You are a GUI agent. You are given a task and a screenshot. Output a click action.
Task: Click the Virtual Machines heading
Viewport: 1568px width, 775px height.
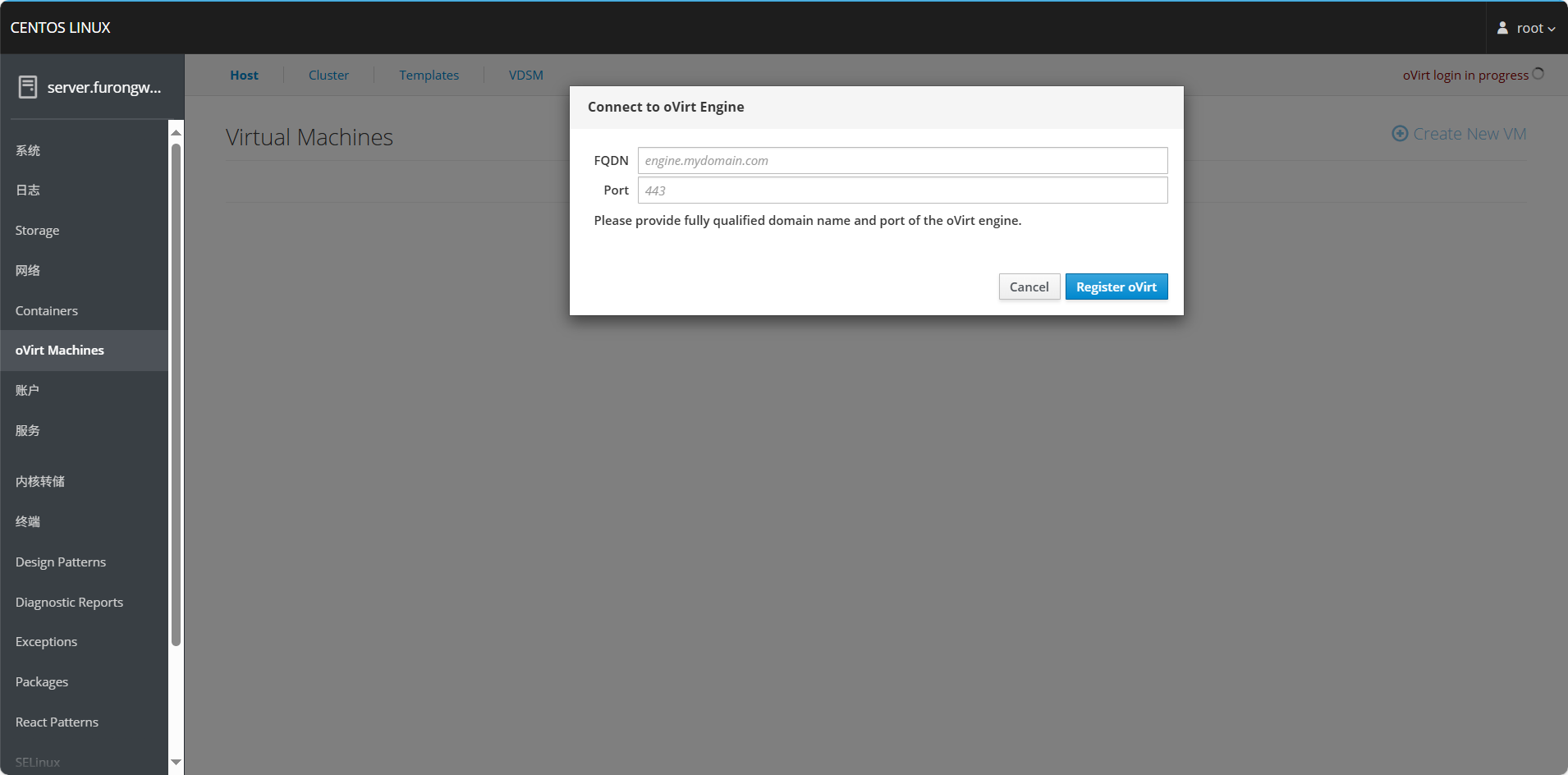tap(309, 137)
